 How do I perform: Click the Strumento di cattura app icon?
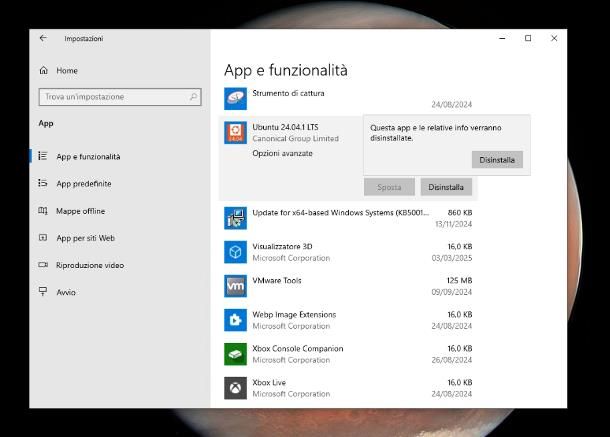235,99
